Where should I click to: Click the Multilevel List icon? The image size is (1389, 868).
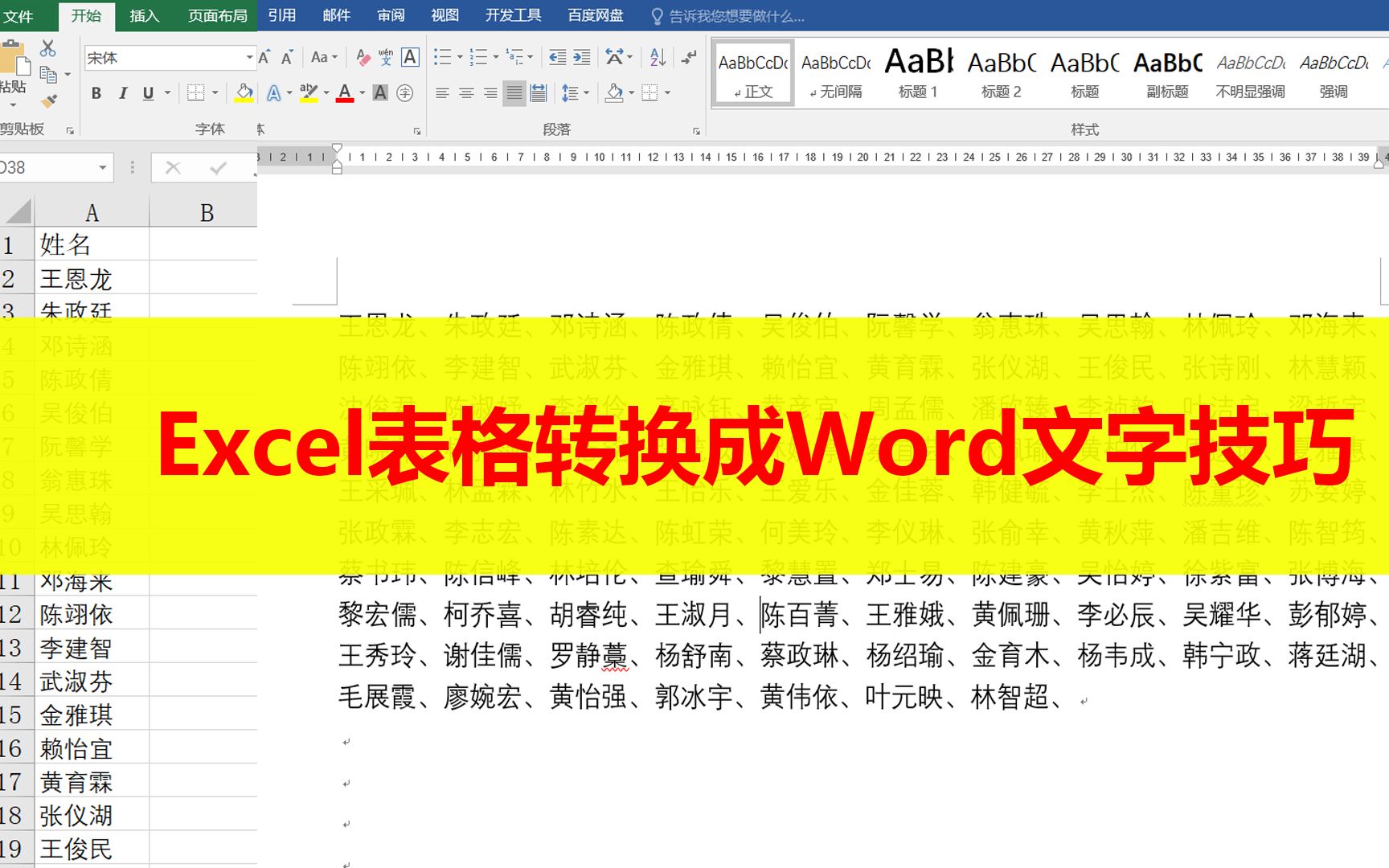click(x=515, y=57)
